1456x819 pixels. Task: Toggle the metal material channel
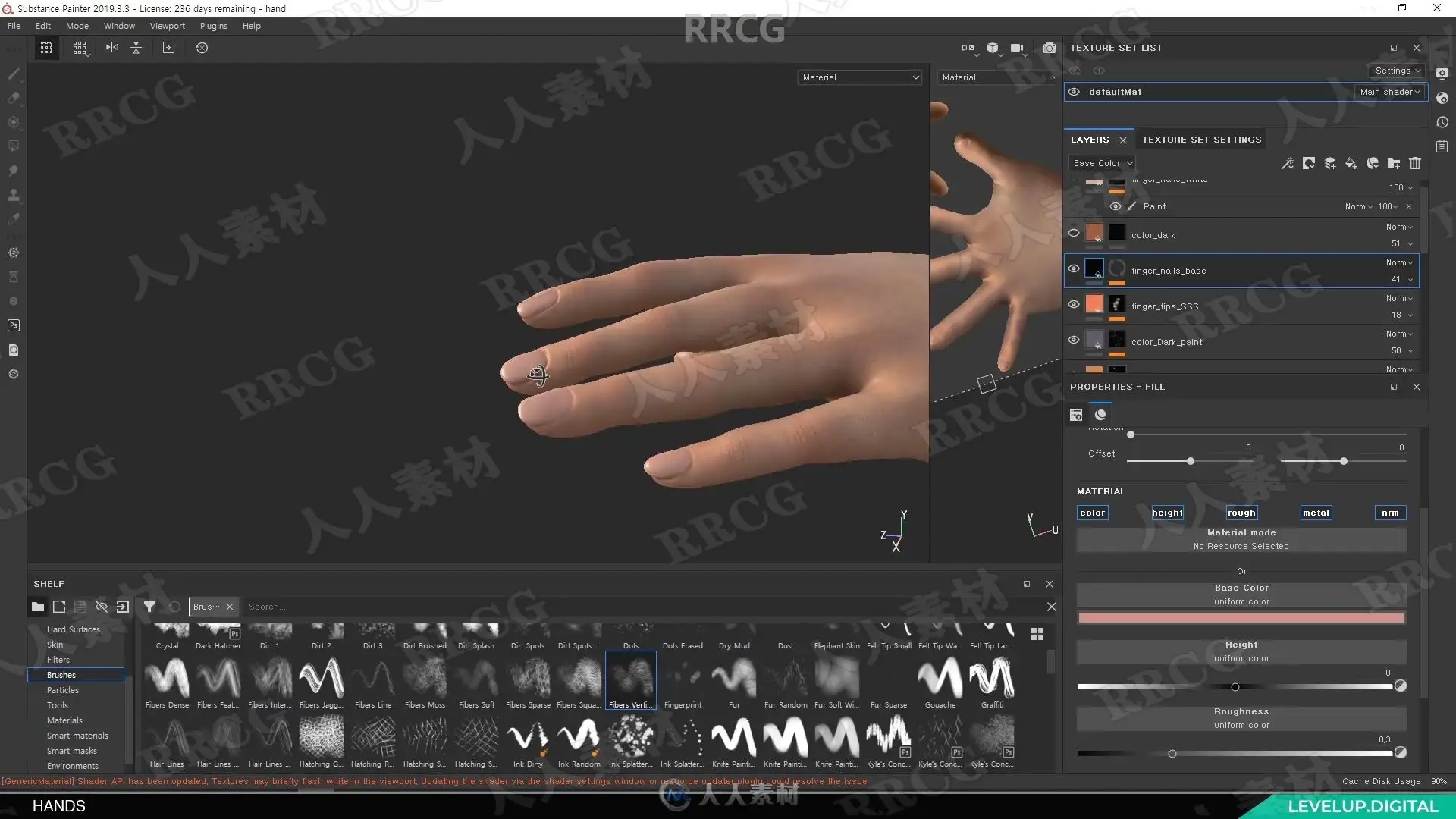click(1316, 513)
